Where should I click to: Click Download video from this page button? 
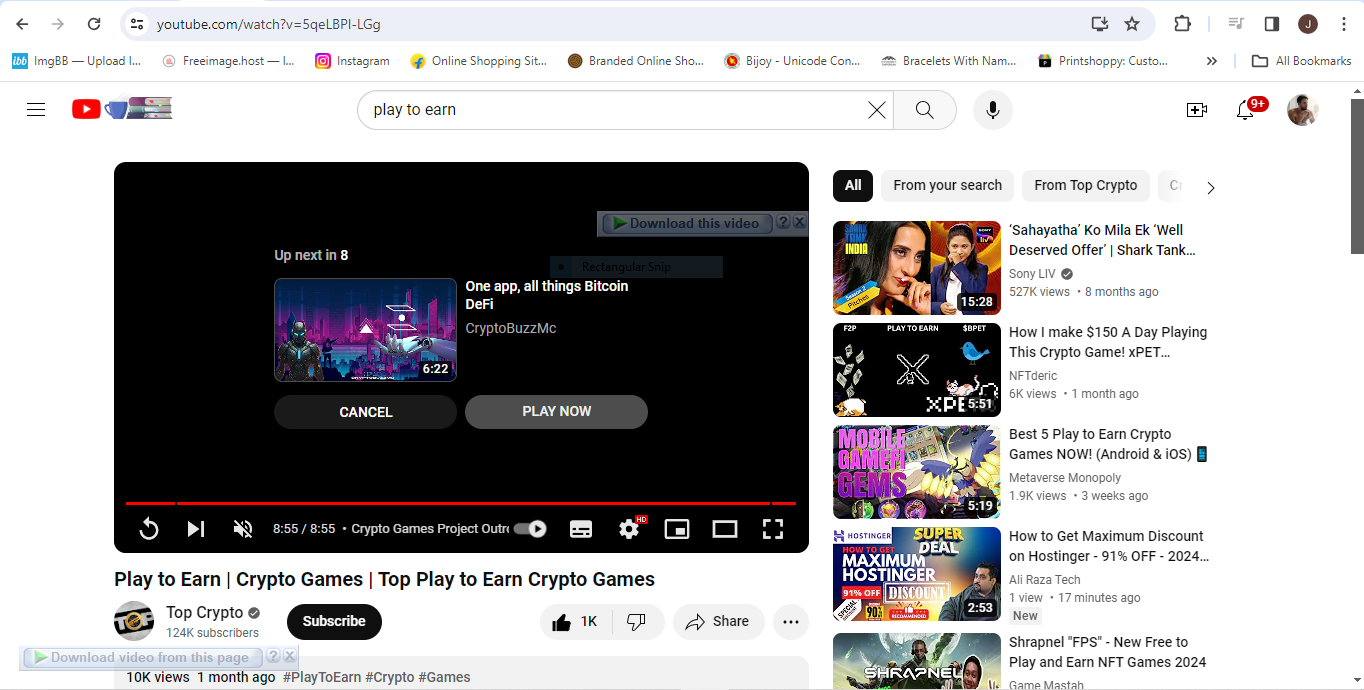point(141,657)
